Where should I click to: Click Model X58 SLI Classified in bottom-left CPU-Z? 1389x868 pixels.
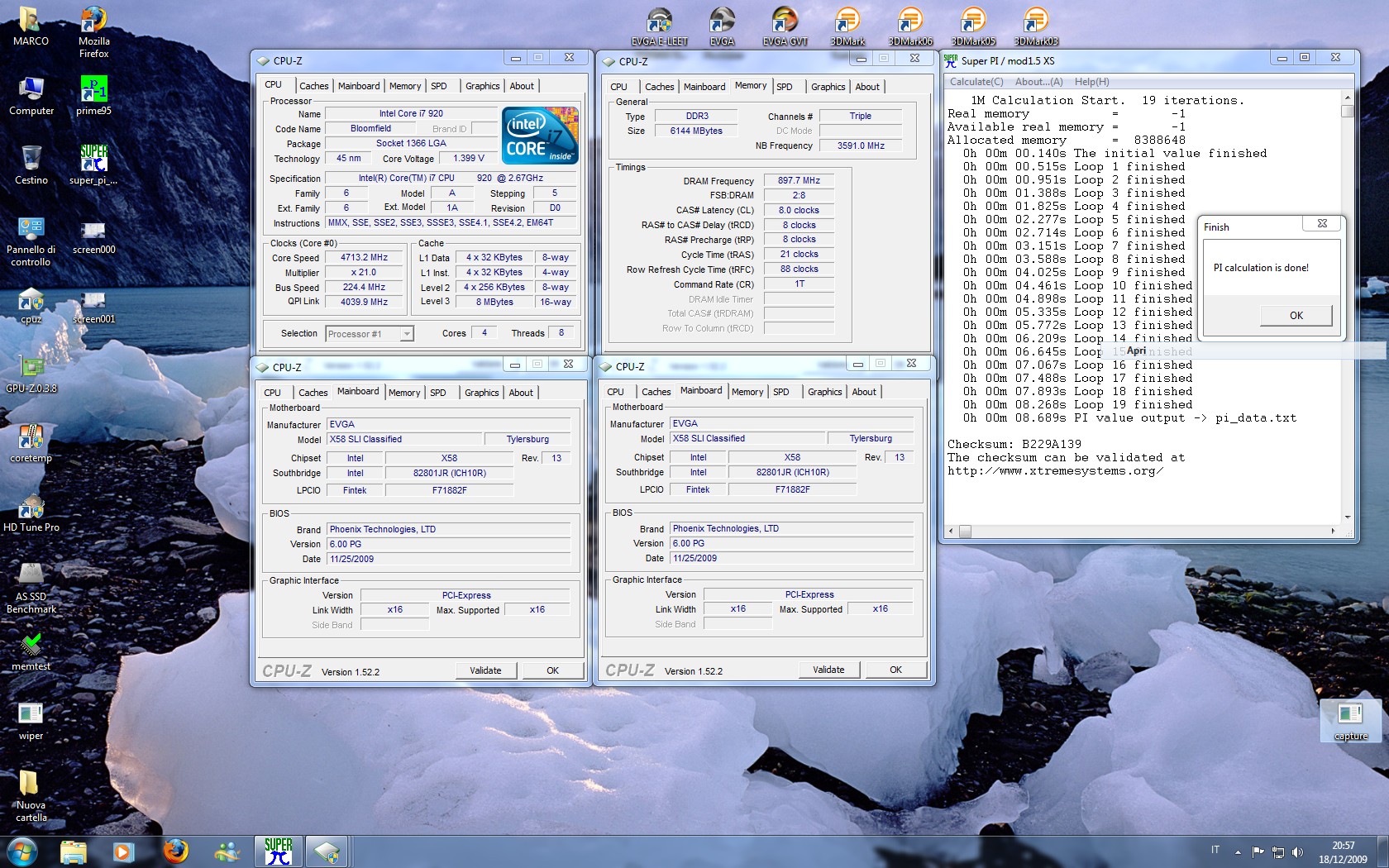tap(403, 439)
